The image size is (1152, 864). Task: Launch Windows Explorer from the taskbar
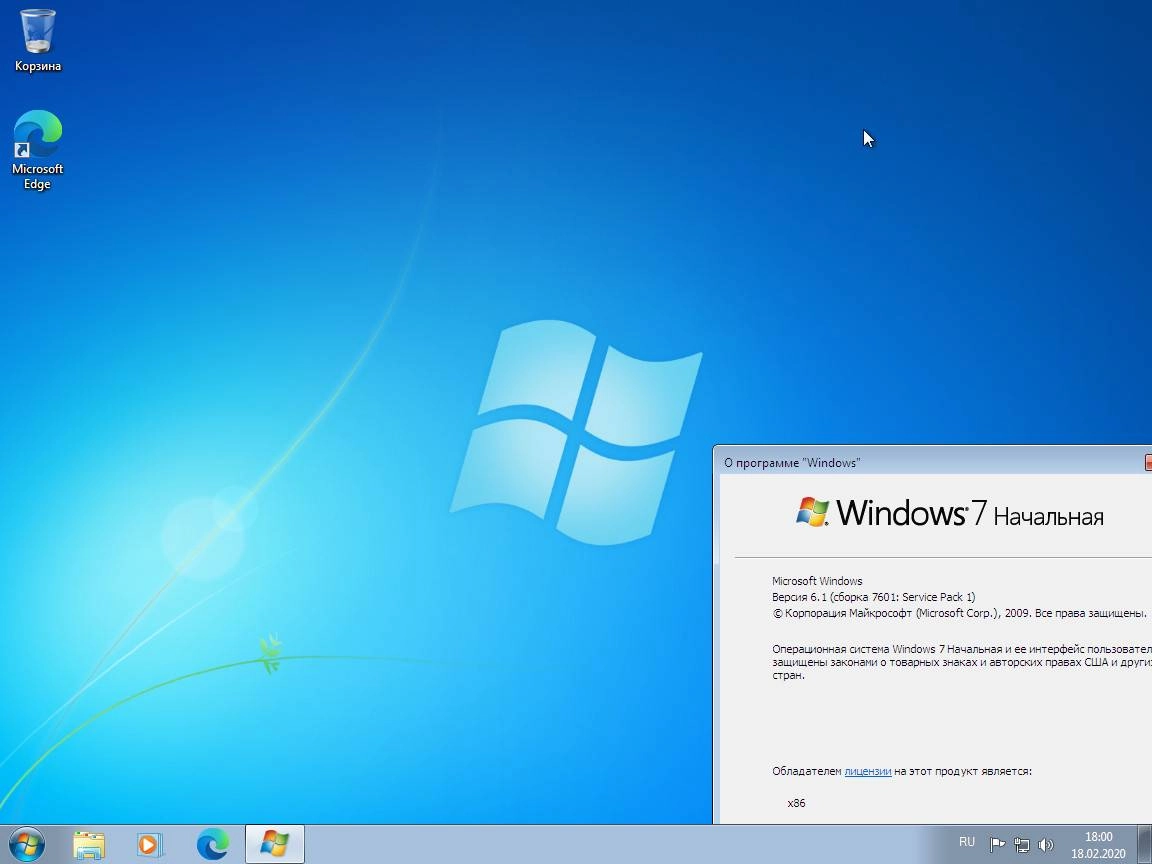pyautogui.click(x=89, y=845)
